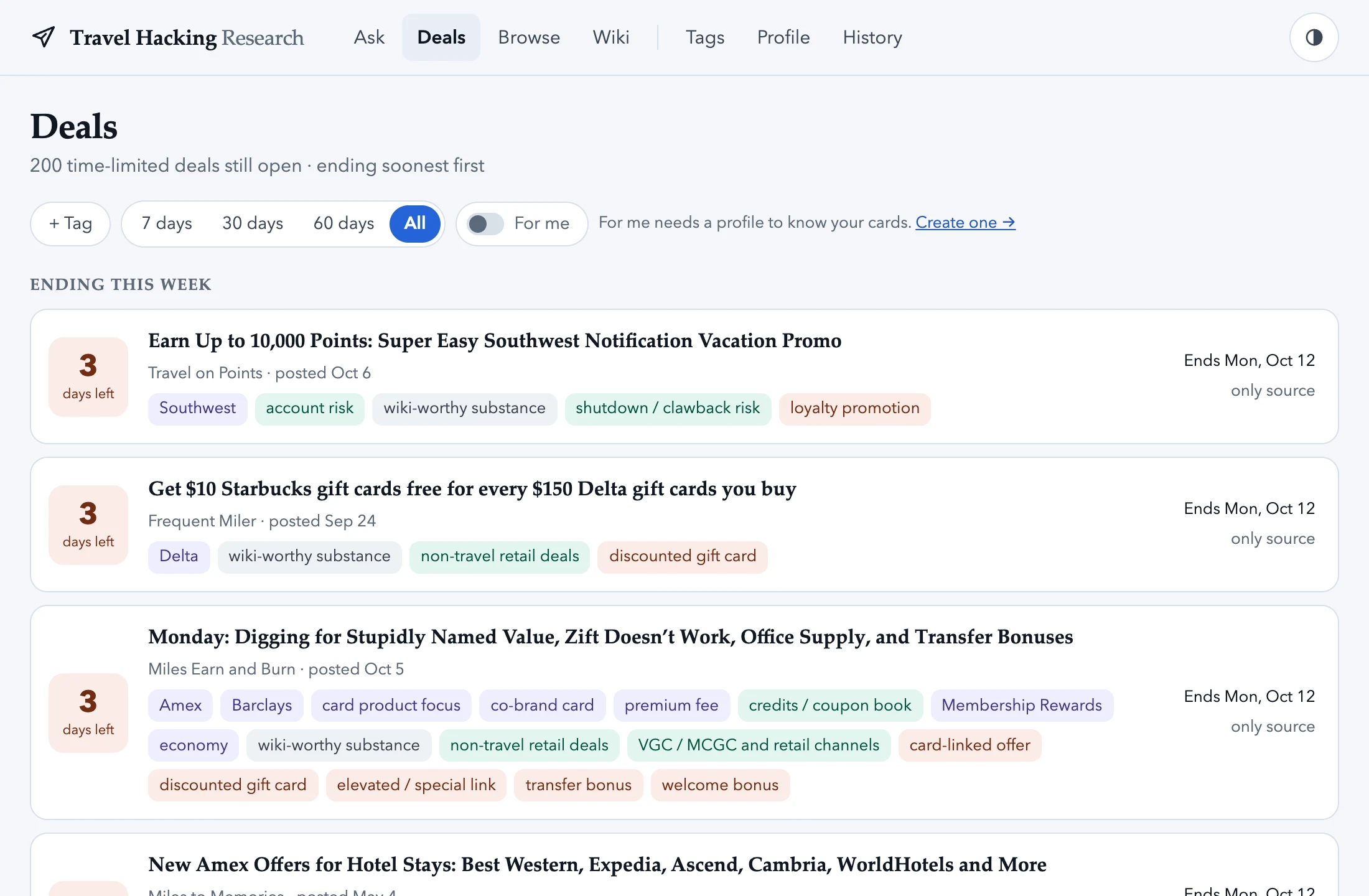Click discounted gift card tag on Monday post

[233, 785]
